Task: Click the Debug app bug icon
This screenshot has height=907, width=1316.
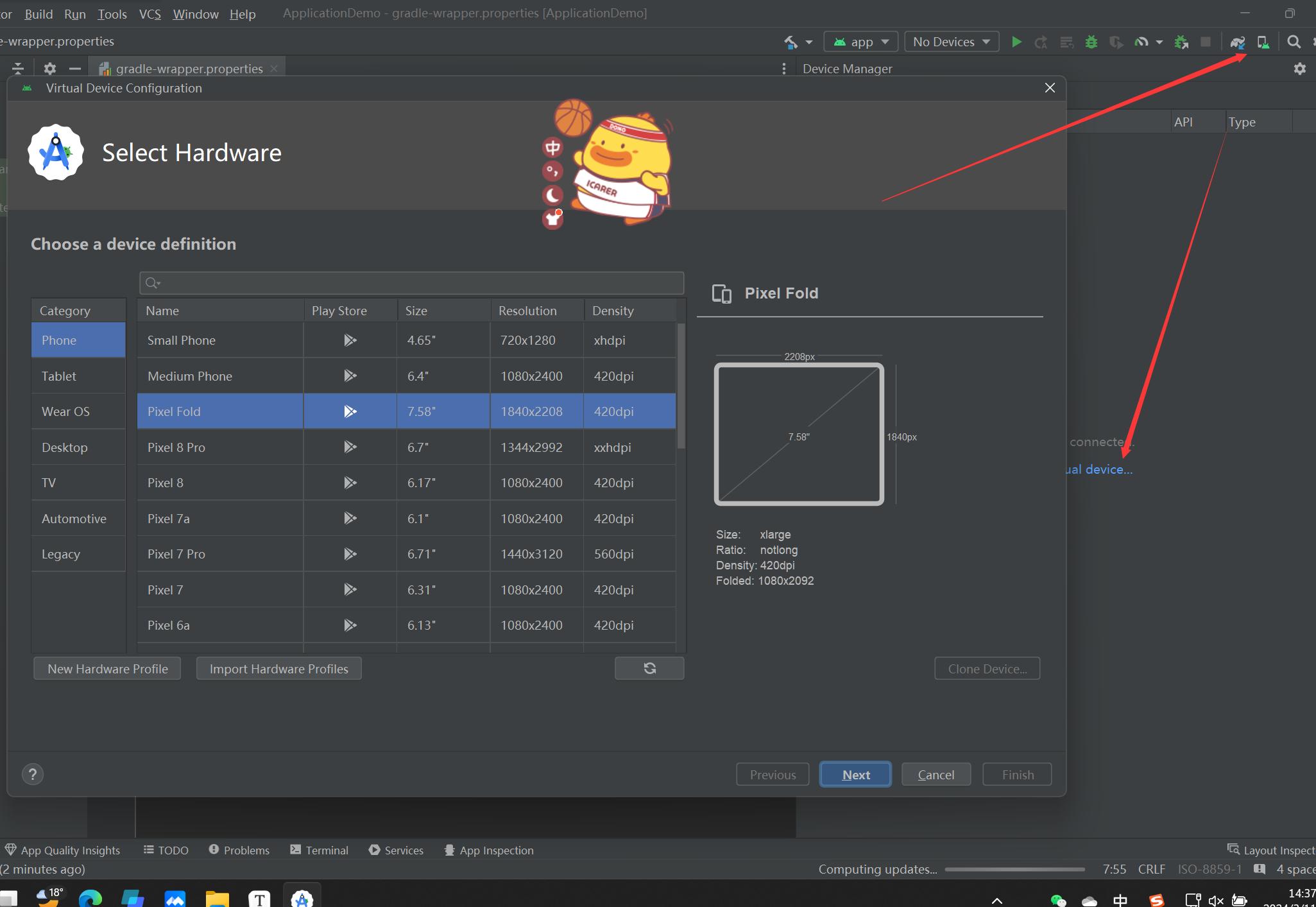Action: coord(1091,42)
